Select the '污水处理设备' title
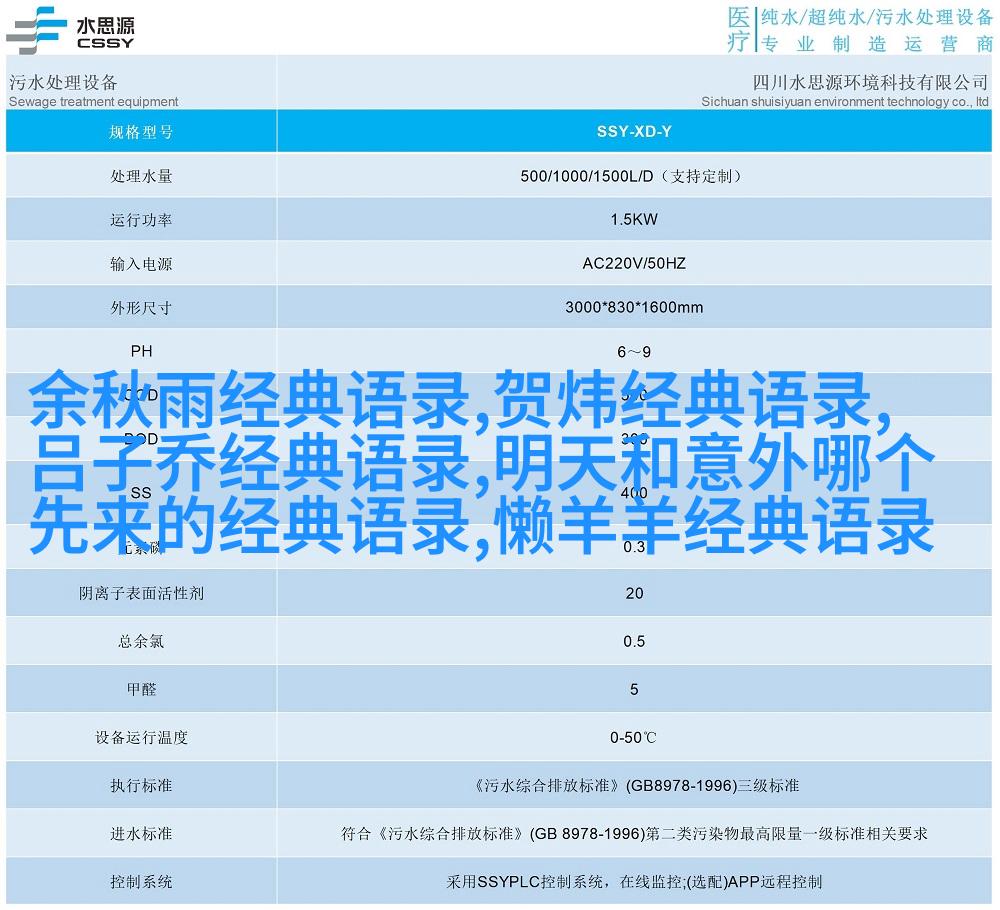 click(63, 82)
